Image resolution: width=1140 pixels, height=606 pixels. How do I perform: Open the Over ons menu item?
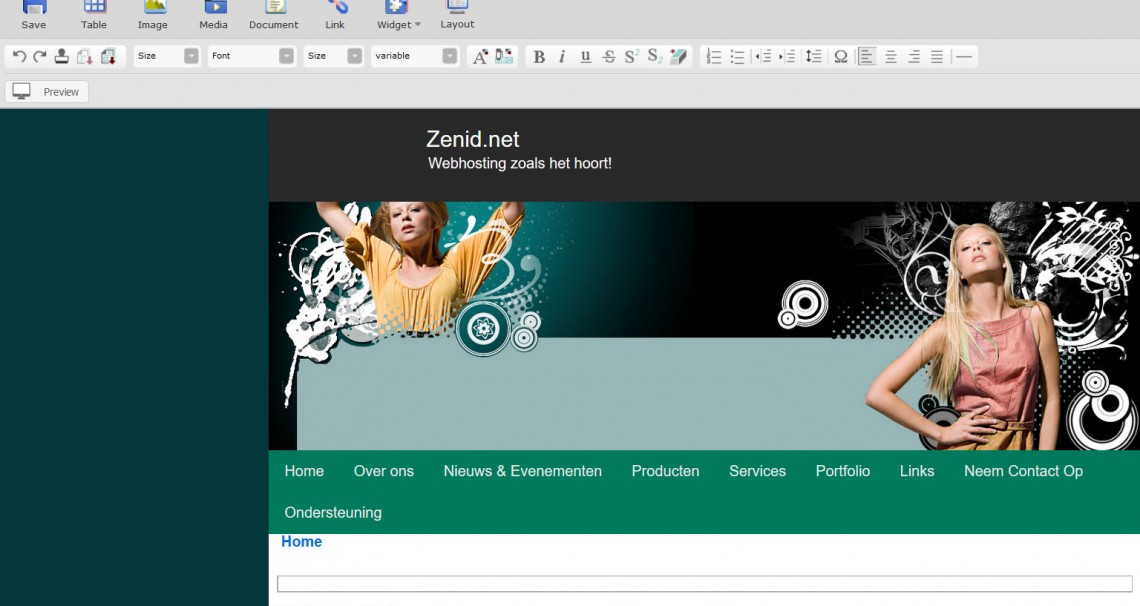pyautogui.click(x=384, y=471)
